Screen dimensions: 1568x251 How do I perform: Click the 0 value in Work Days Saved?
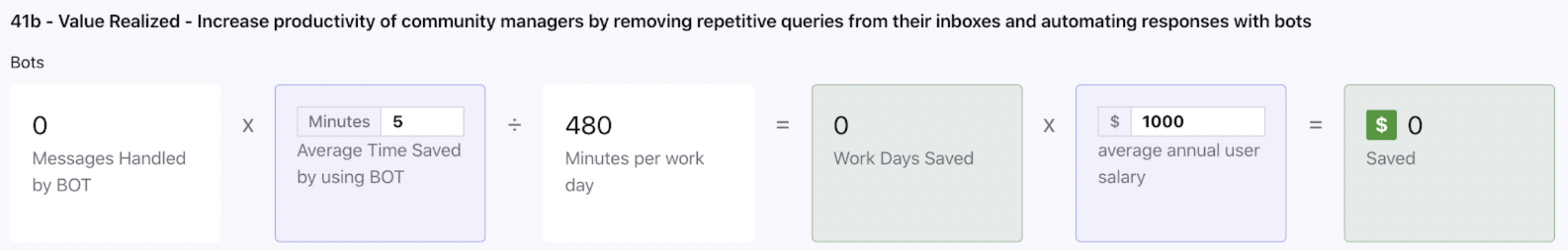click(x=841, y=125)
